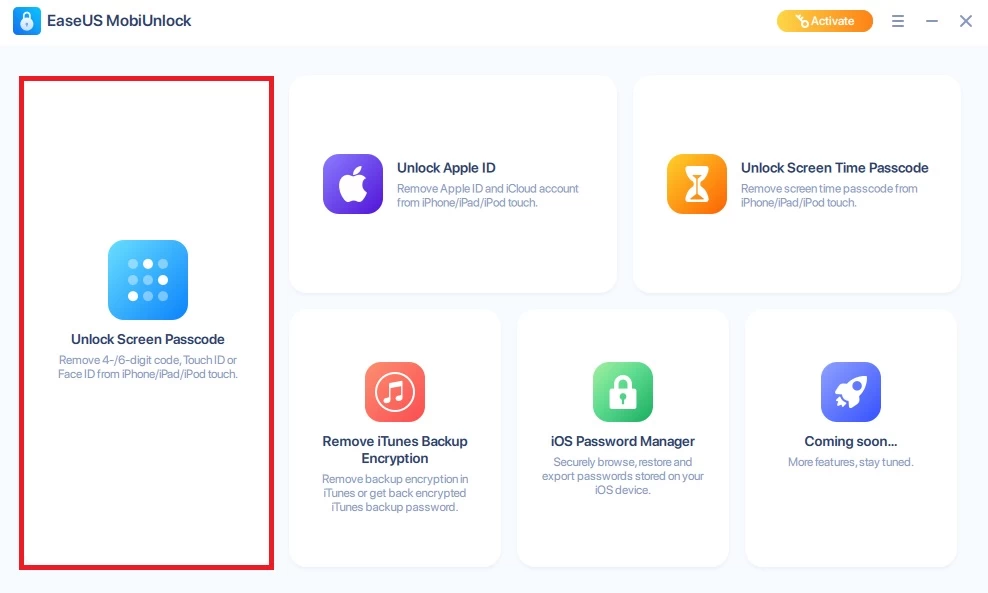The width and height of the screenshot is (988, 593).
Task: Click 'Remove backup encryption in iTunes' description
Action: [394, 493]
